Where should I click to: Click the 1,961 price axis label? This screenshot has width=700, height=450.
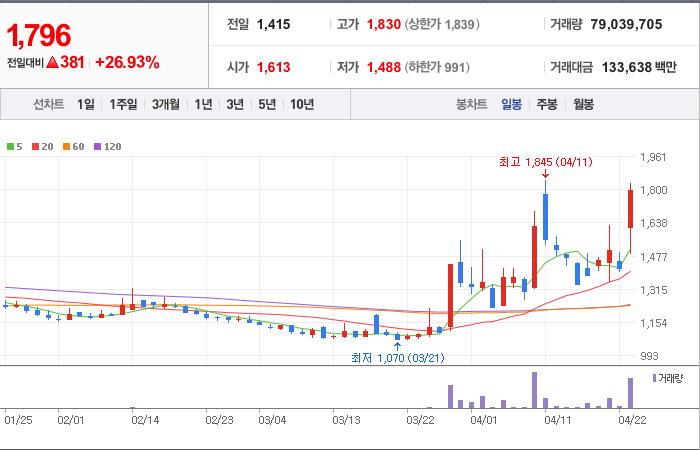[653, 157]
